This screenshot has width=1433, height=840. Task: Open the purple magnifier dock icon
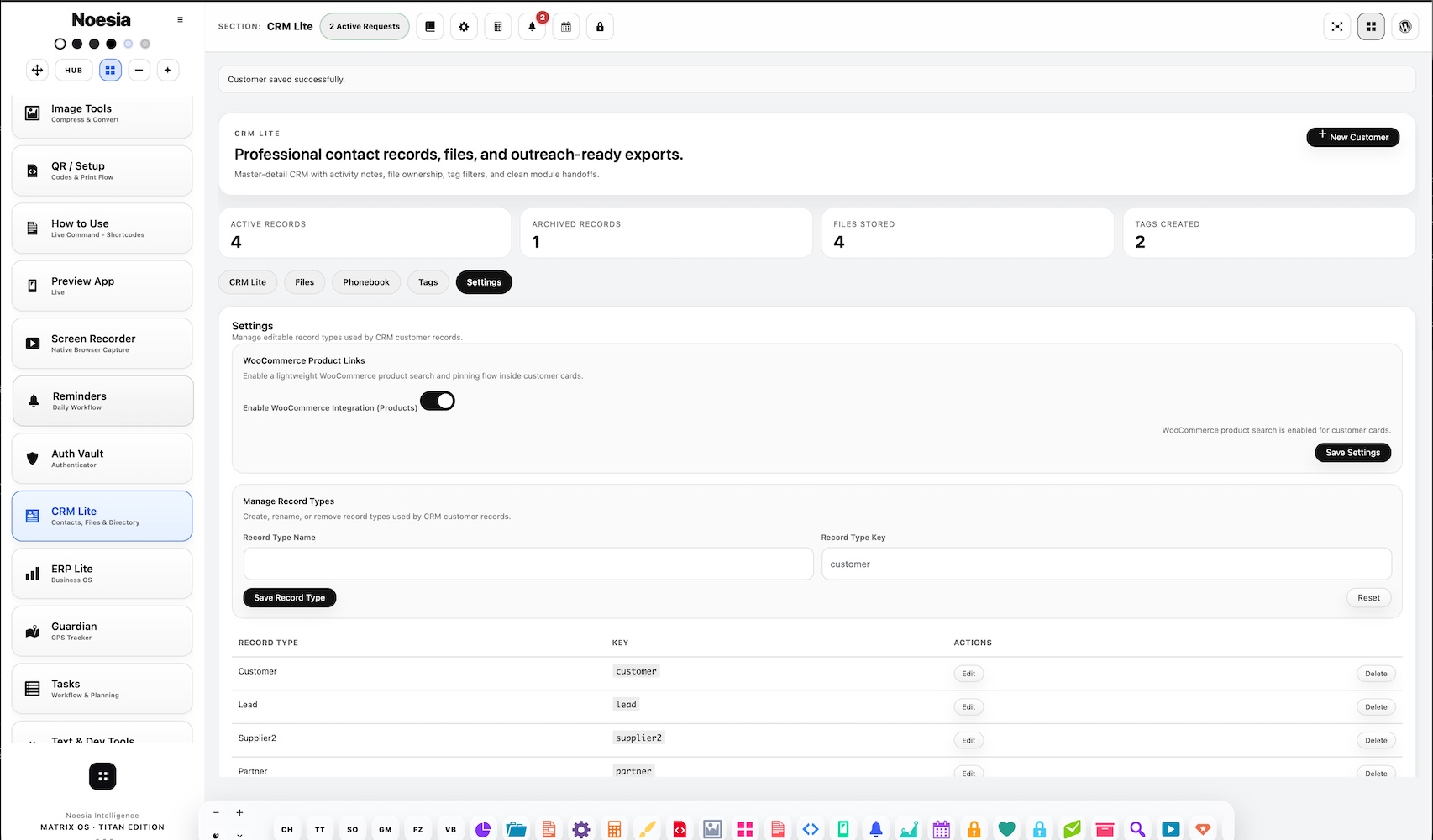tap(1137, 829)
